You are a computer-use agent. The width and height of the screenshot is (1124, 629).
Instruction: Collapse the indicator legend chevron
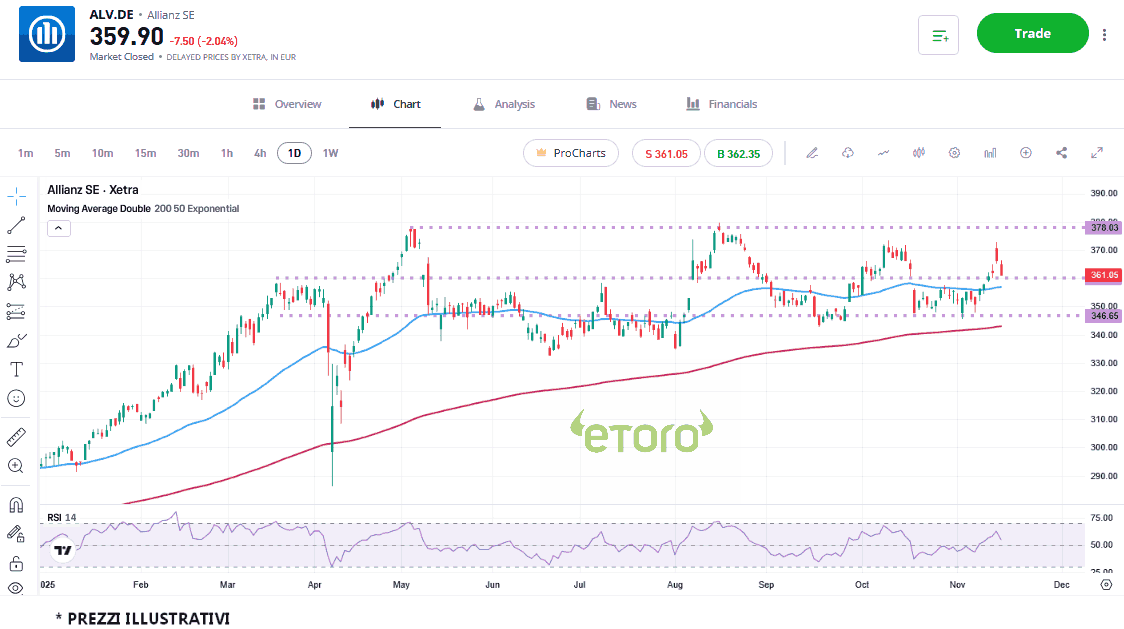tap(58, 228)
